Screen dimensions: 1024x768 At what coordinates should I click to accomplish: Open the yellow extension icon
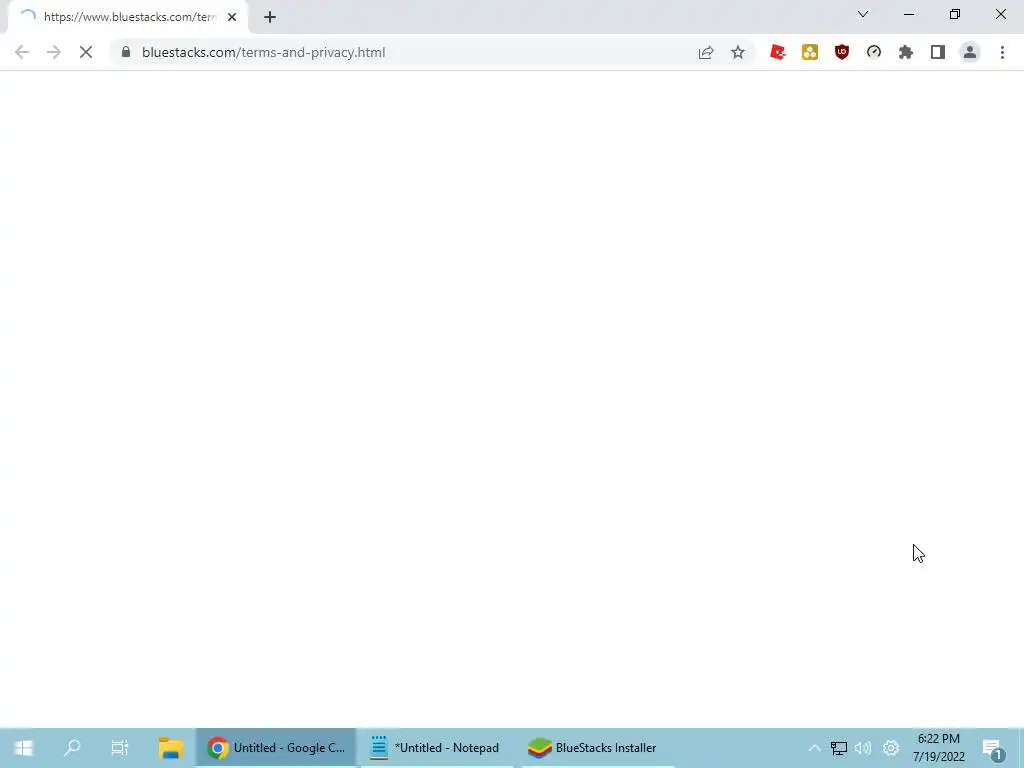click(810, 52)
